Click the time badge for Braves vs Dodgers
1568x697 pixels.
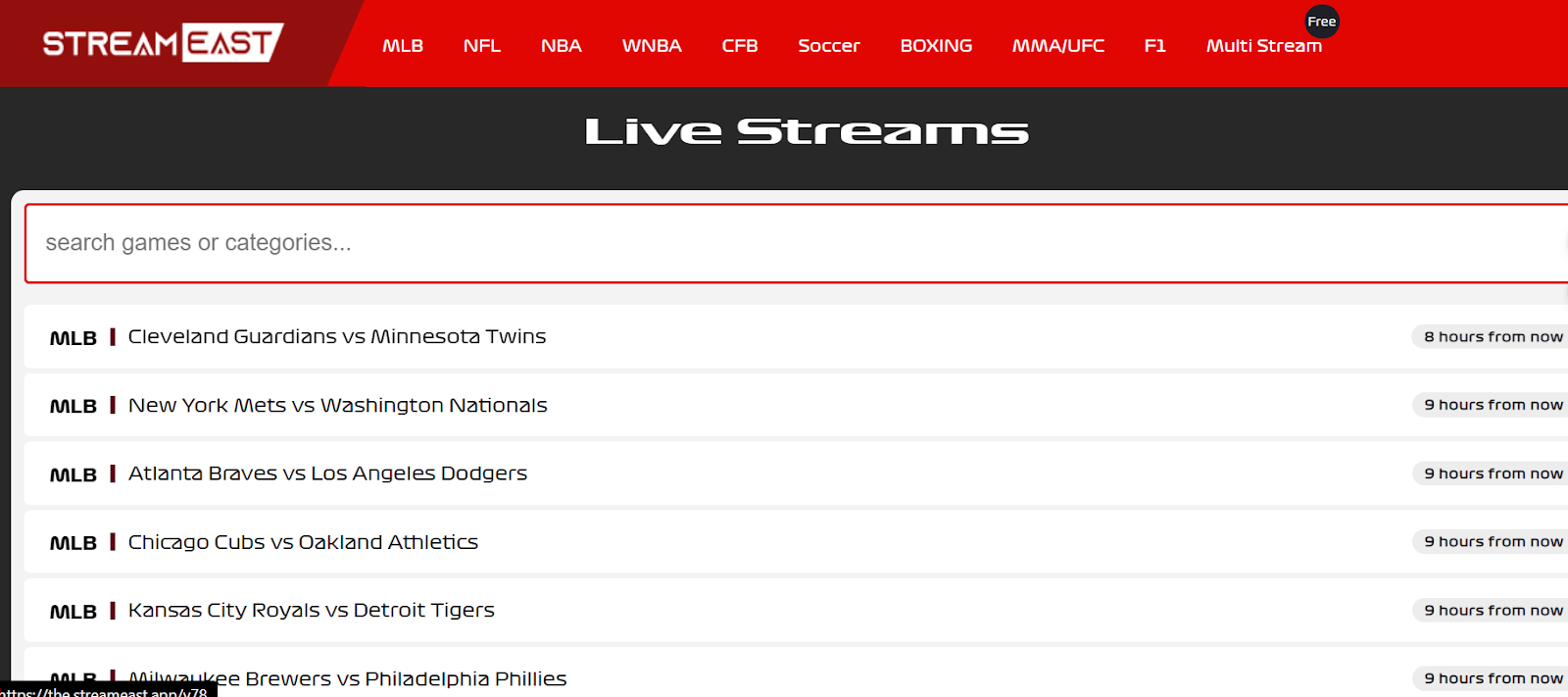point(1492,473)
